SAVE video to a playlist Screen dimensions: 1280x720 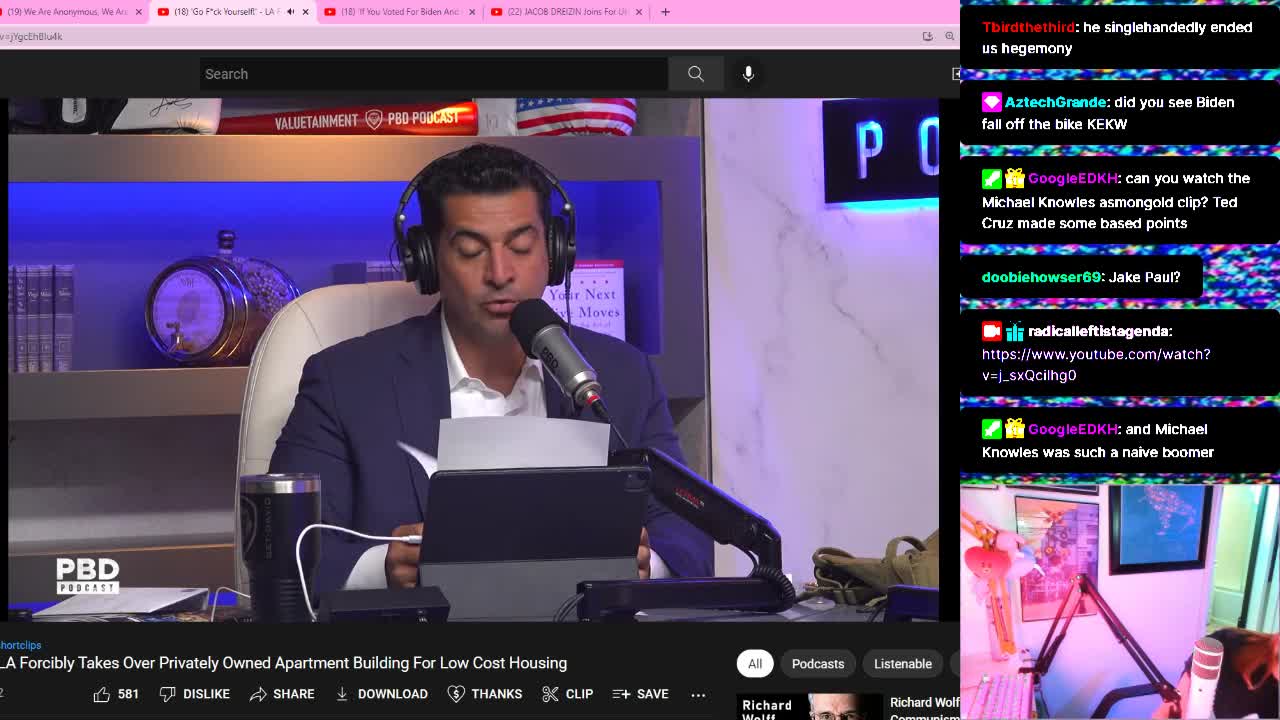pyautogui.click(x=640, y=694)
